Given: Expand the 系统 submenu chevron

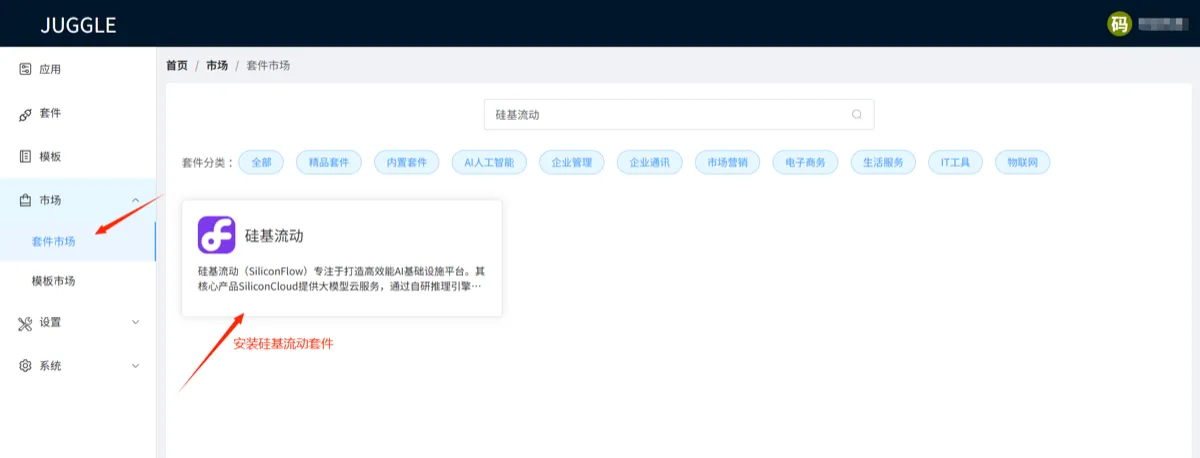Looking at the screenshot, I should [x=136, y=366].
